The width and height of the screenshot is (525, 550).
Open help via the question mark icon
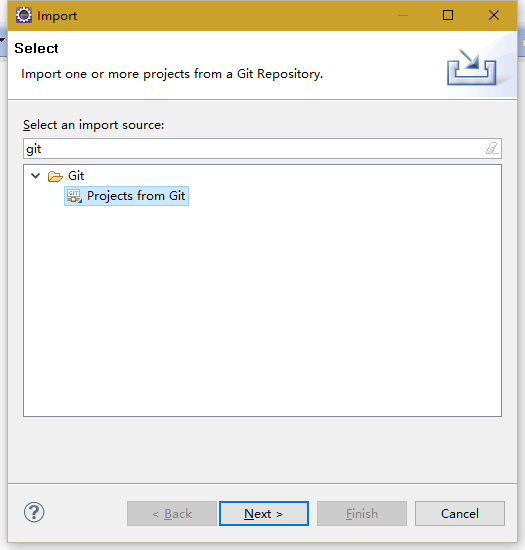[34, 512]
